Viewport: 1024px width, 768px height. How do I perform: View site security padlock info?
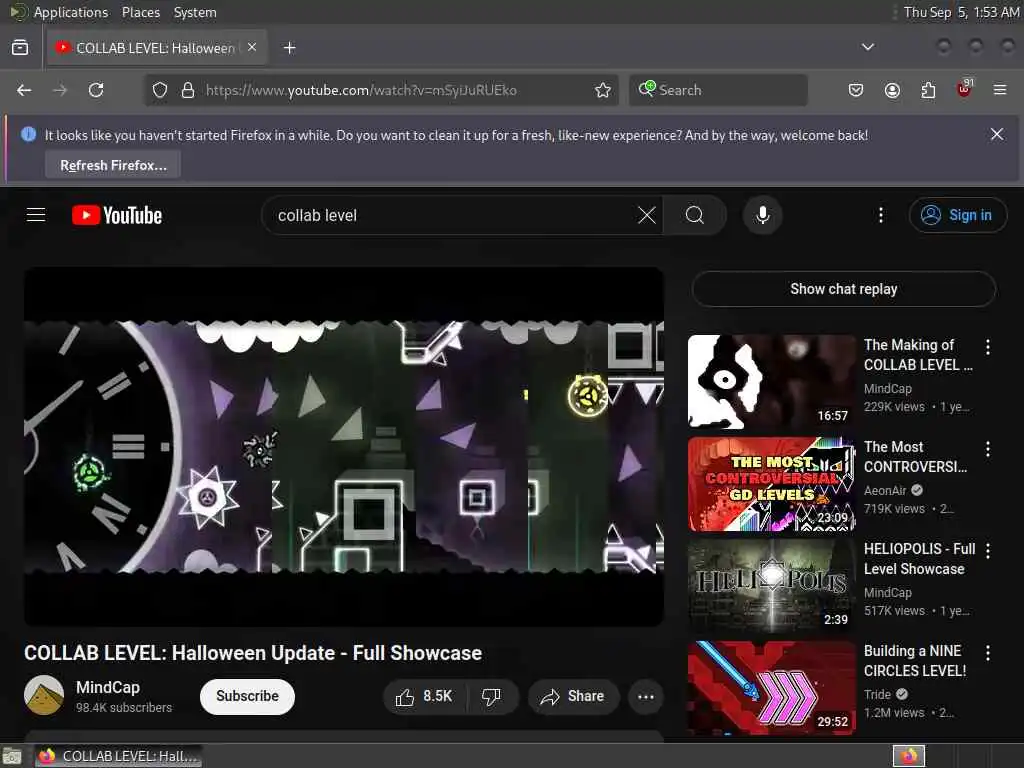pos(188,90)
